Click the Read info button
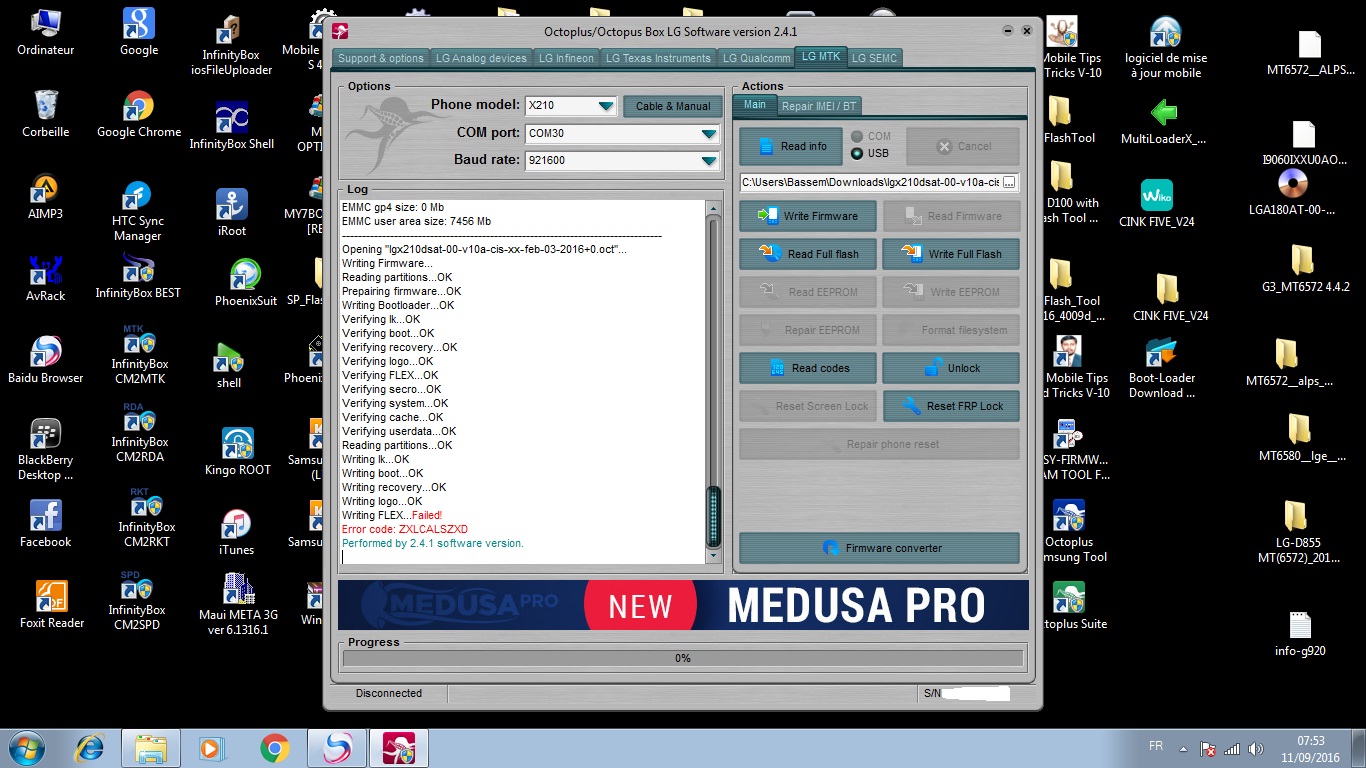 pos(791,146)
